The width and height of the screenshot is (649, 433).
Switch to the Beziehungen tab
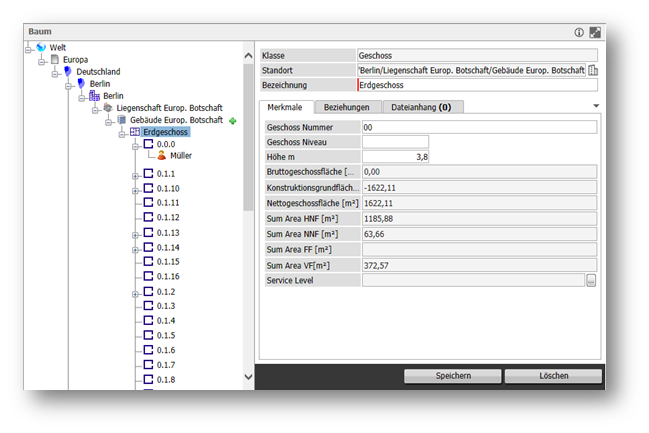pyautogui.click(x=347, y=107)
